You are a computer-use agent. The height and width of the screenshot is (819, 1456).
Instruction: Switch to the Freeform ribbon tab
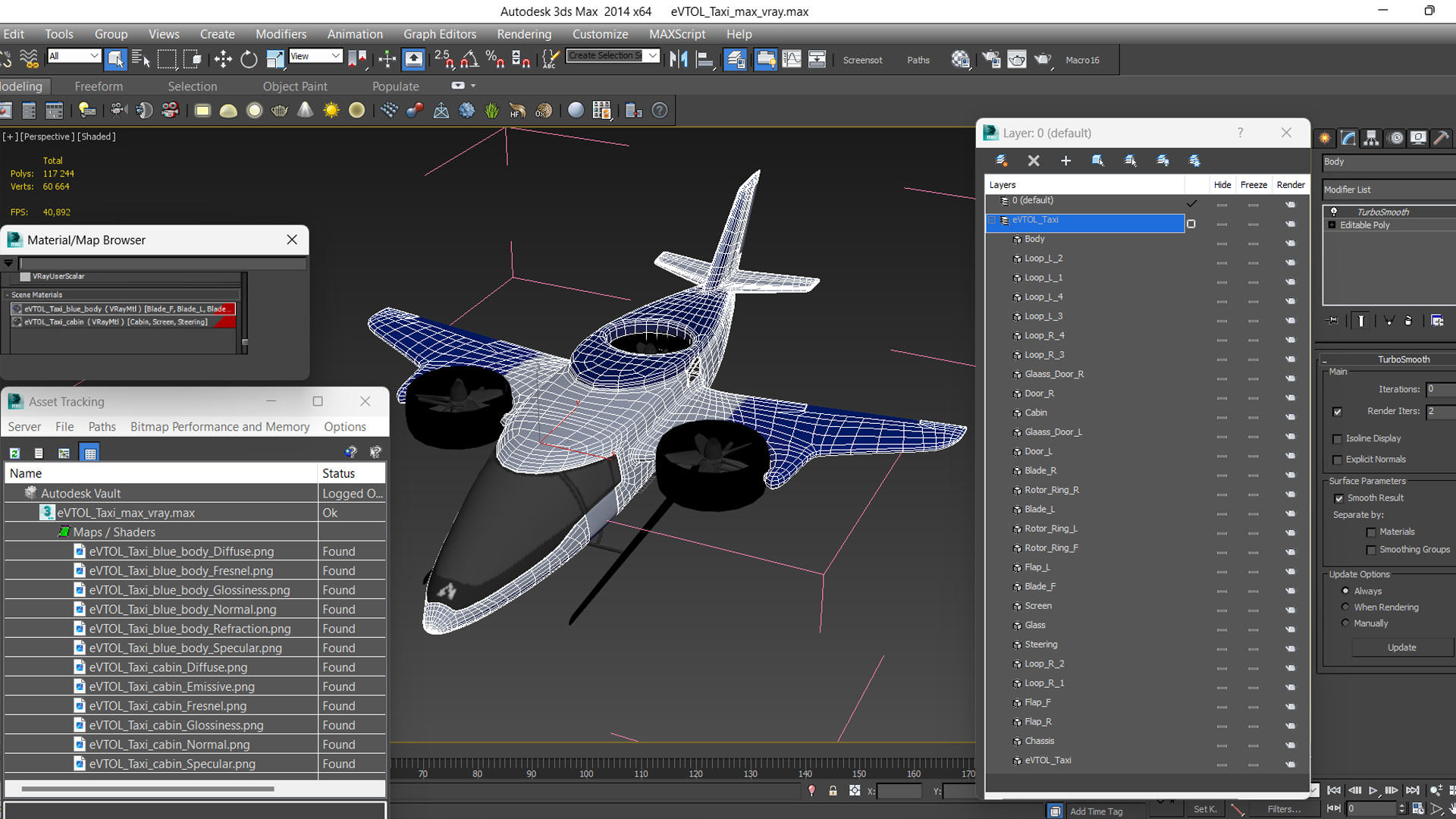pyautogui.click(x=99, y=86)
